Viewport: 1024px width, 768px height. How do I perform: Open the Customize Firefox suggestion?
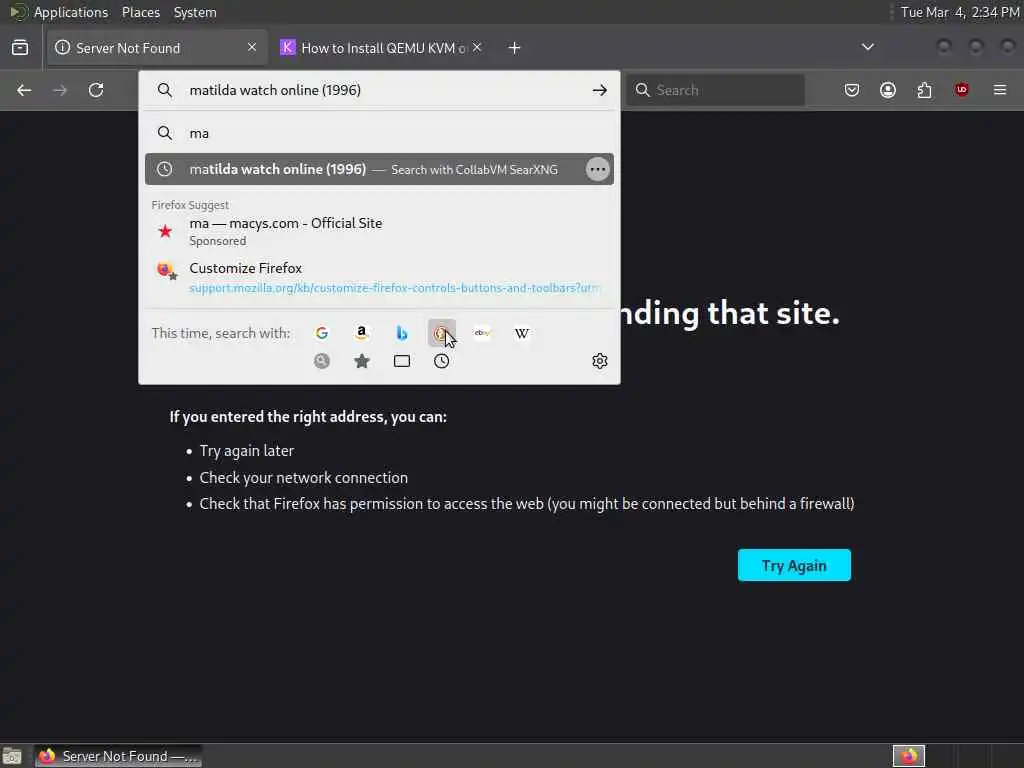coord(379,278)
